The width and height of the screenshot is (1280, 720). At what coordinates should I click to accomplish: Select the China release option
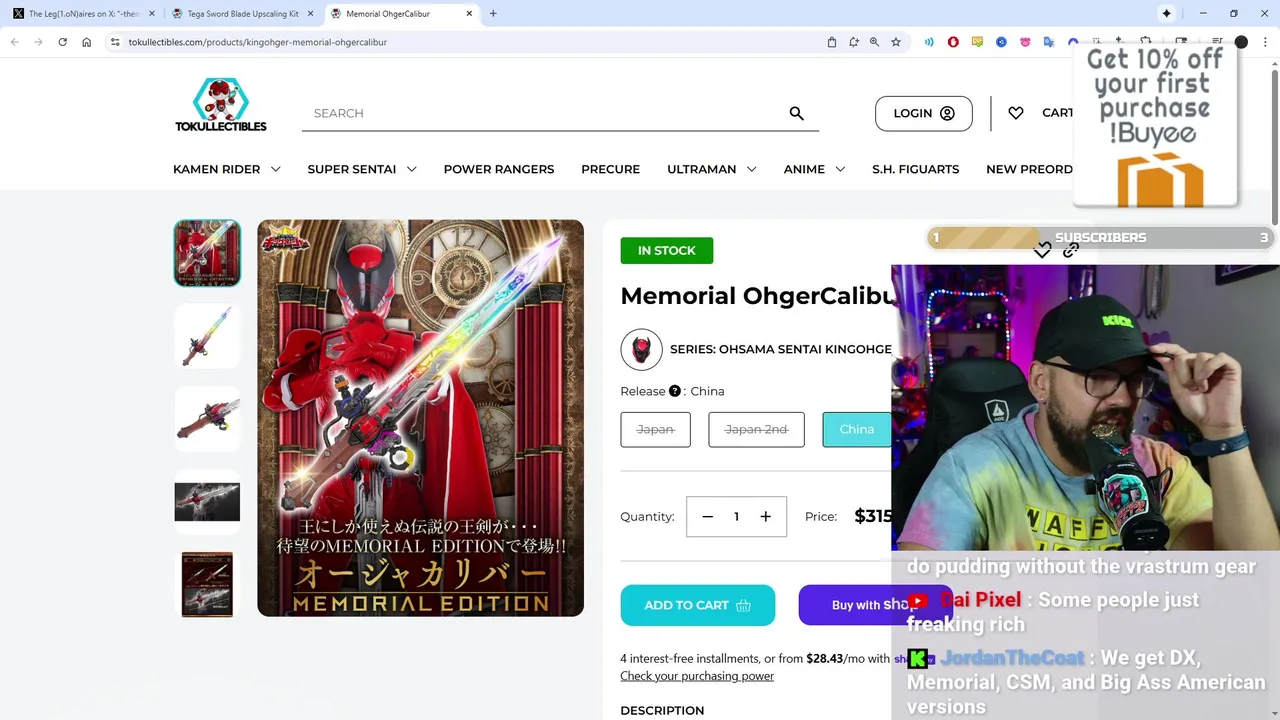click(x=857, y=429)
